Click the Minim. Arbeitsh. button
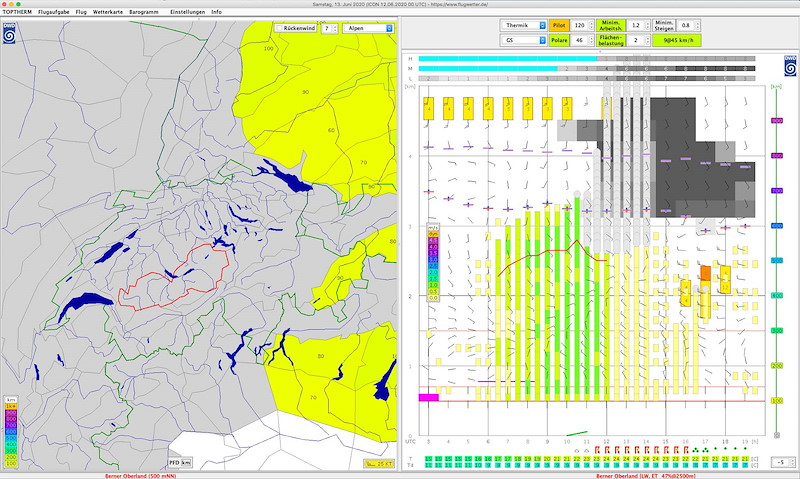Image resolution: width=800 pixels, height=479 pixels. click(x=611, y=25)
